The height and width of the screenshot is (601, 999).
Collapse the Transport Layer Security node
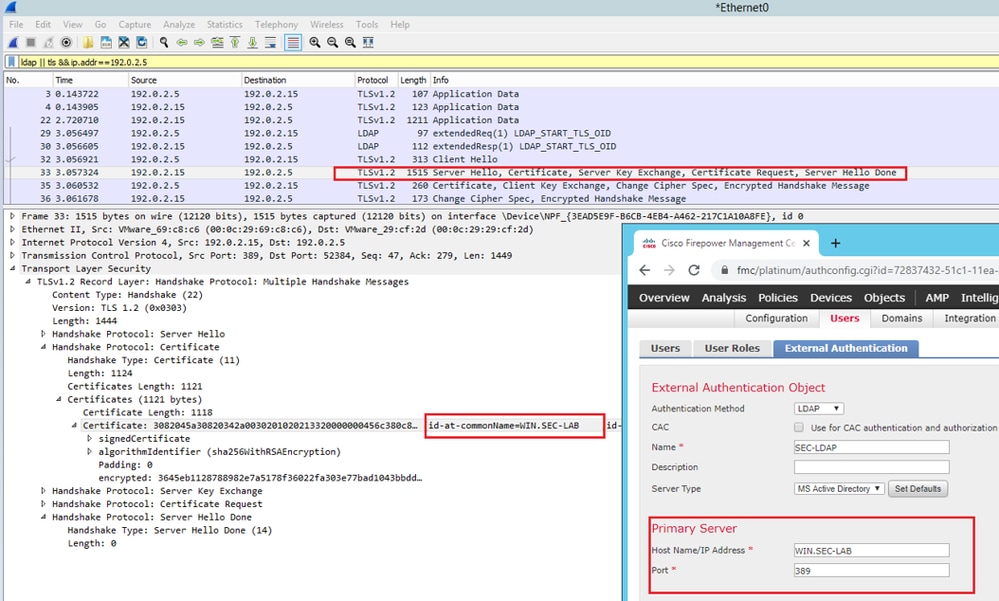[x=13, y=269]
